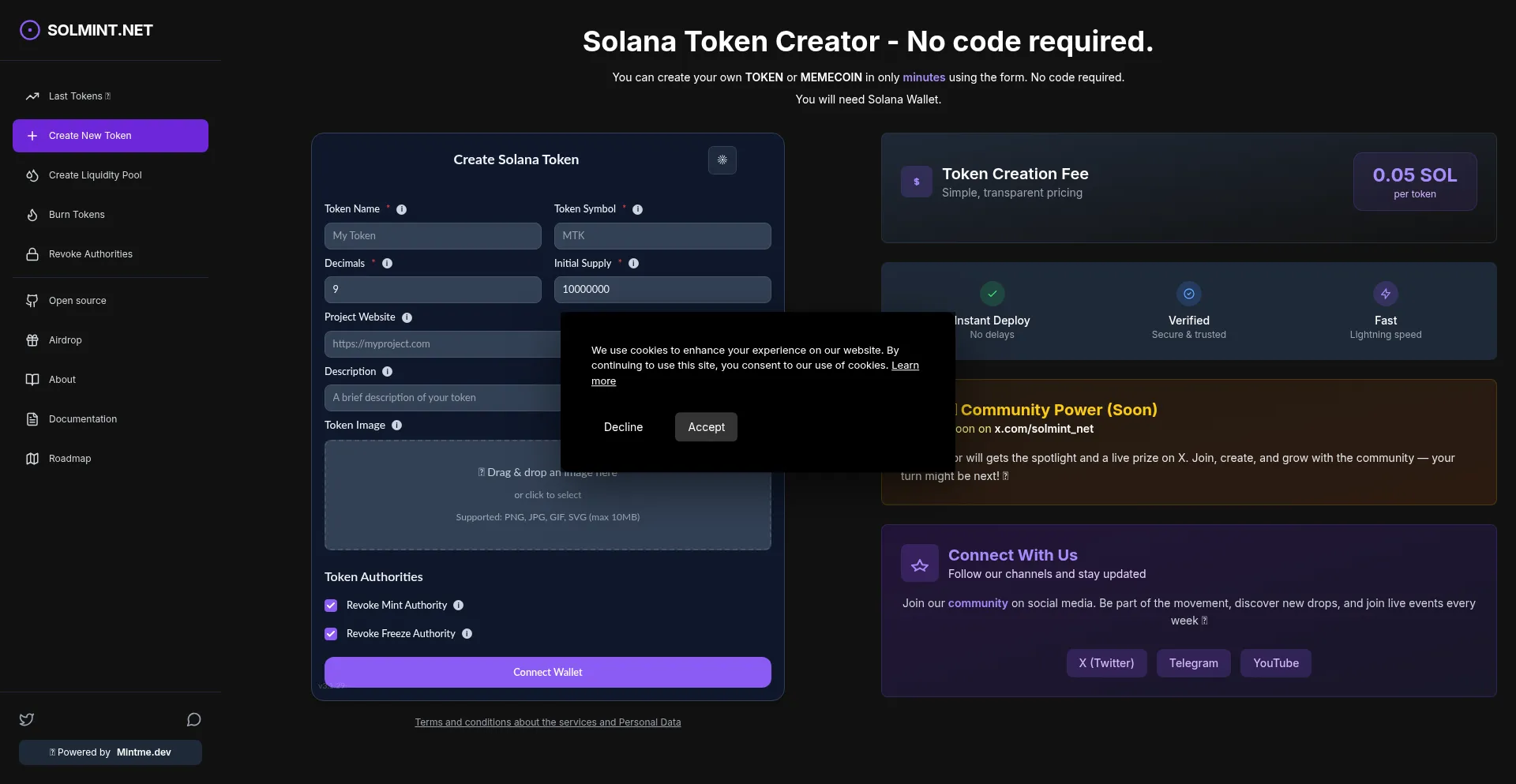Viewport: 1516px width, 784px height.
Task: Navigate to Documentation page
Action: pos(82,419)
